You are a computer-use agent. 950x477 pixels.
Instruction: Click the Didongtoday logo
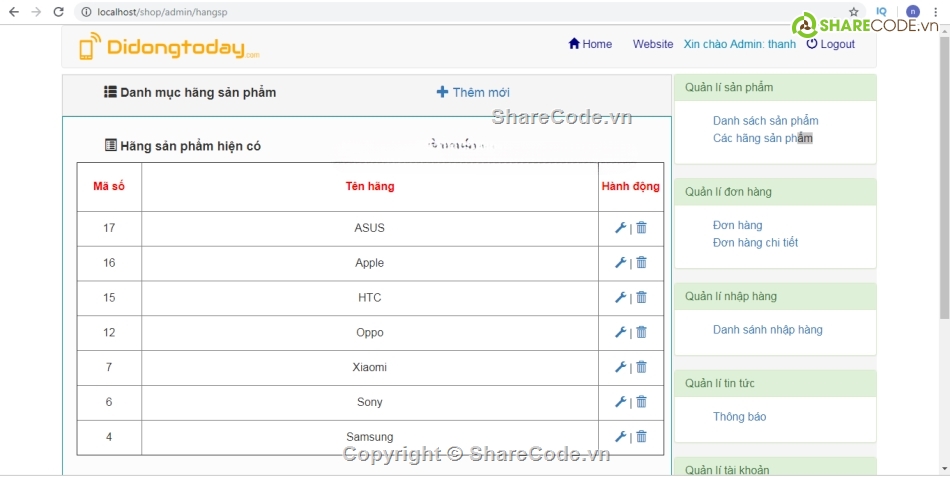(169, 47)
